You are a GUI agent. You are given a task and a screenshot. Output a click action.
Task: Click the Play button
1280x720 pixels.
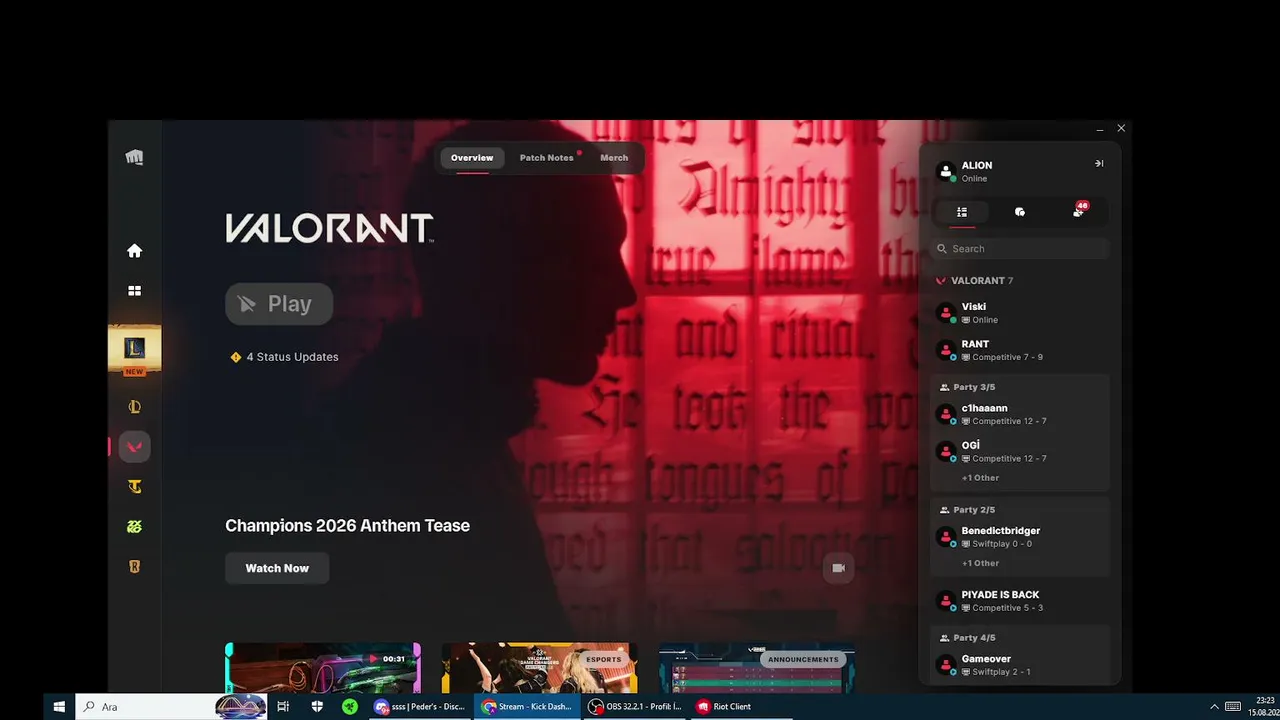(279, 304)
